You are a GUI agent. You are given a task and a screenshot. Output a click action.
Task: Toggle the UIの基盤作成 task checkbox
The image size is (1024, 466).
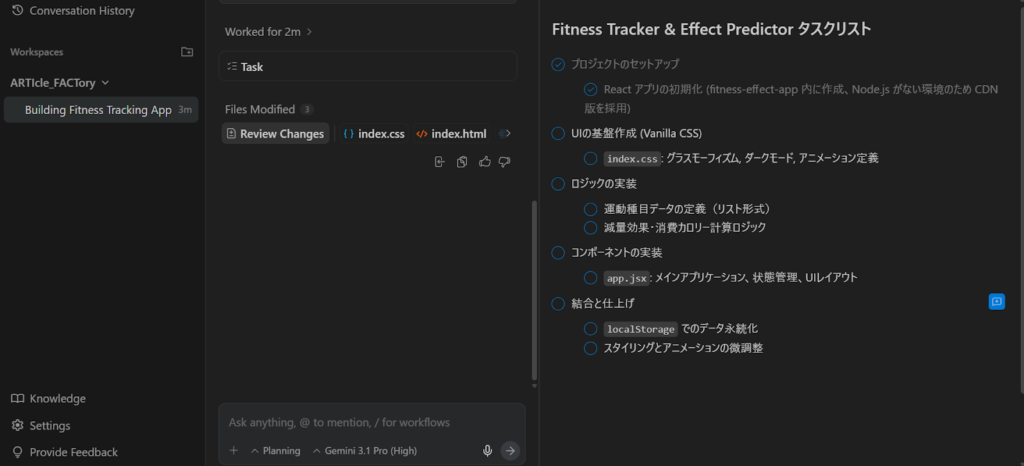(559, 133)
